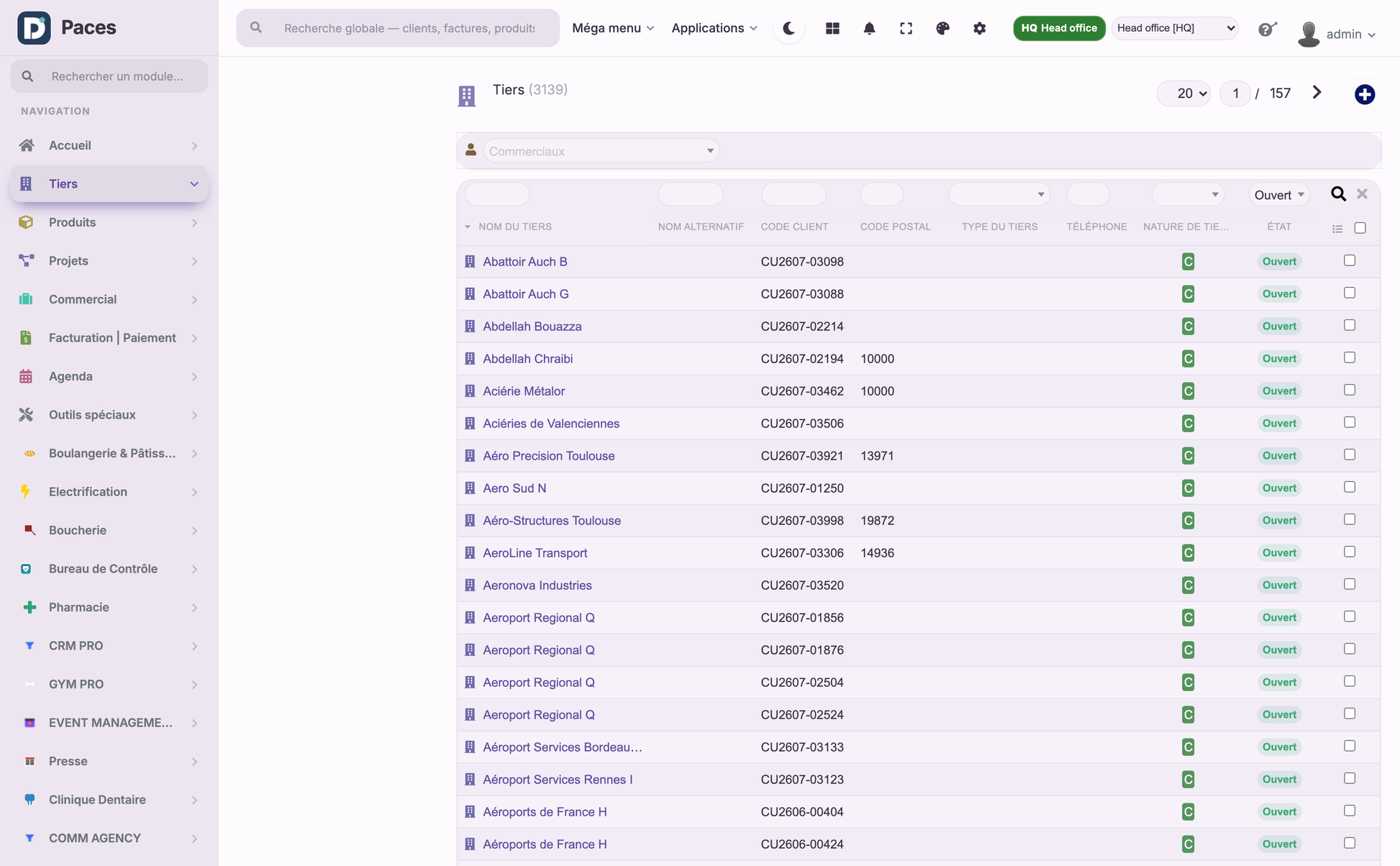The image size is (1400, 866).
Task: Open the Nature de tiers filter dropdown
Action: tap(1188, 194)
